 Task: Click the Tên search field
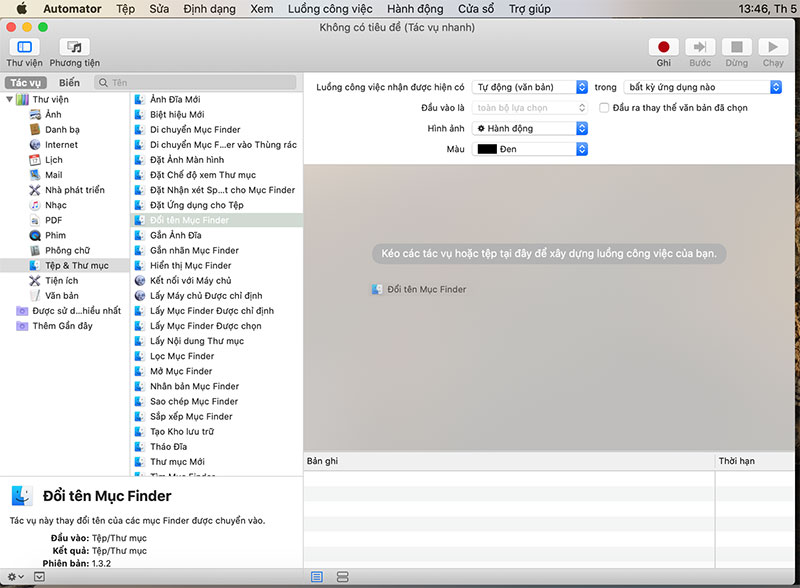click(195, 83)
